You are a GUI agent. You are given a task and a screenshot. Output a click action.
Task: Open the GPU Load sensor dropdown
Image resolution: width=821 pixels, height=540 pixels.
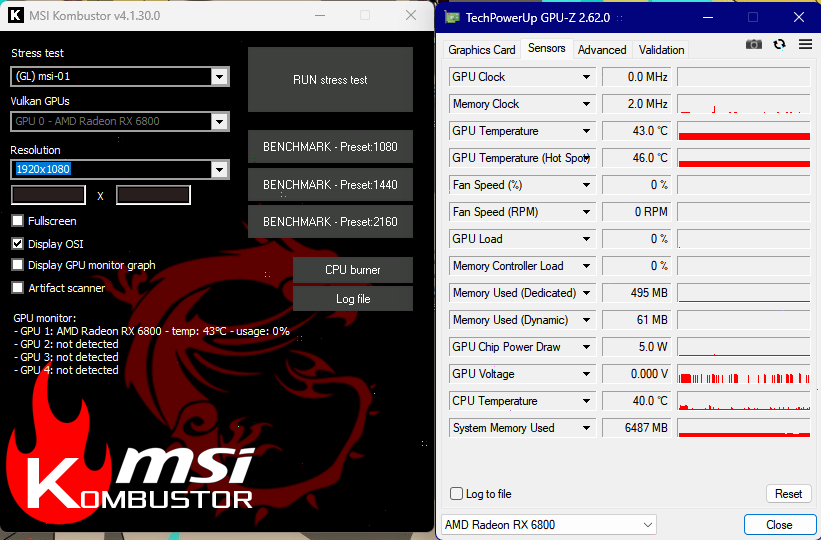tap(586, 239)
